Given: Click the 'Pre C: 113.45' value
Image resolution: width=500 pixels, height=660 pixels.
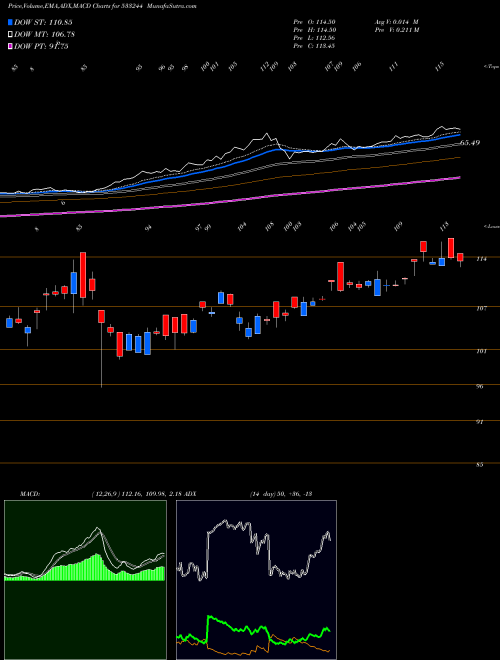Looking at the screenshot, I should [314, 46].
